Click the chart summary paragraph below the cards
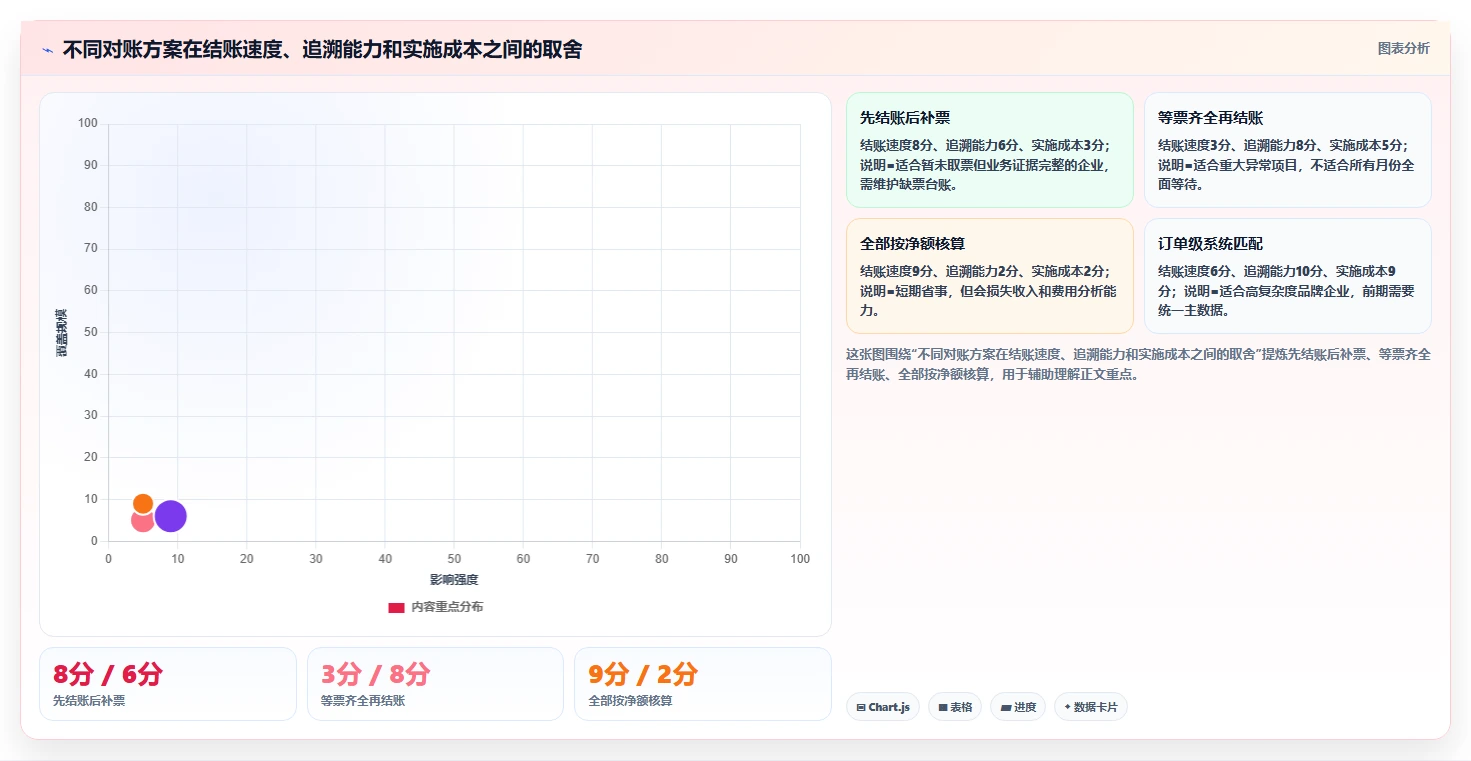Image resolution: width=1471 pixels, height=761 pixels. point(1138,364)
